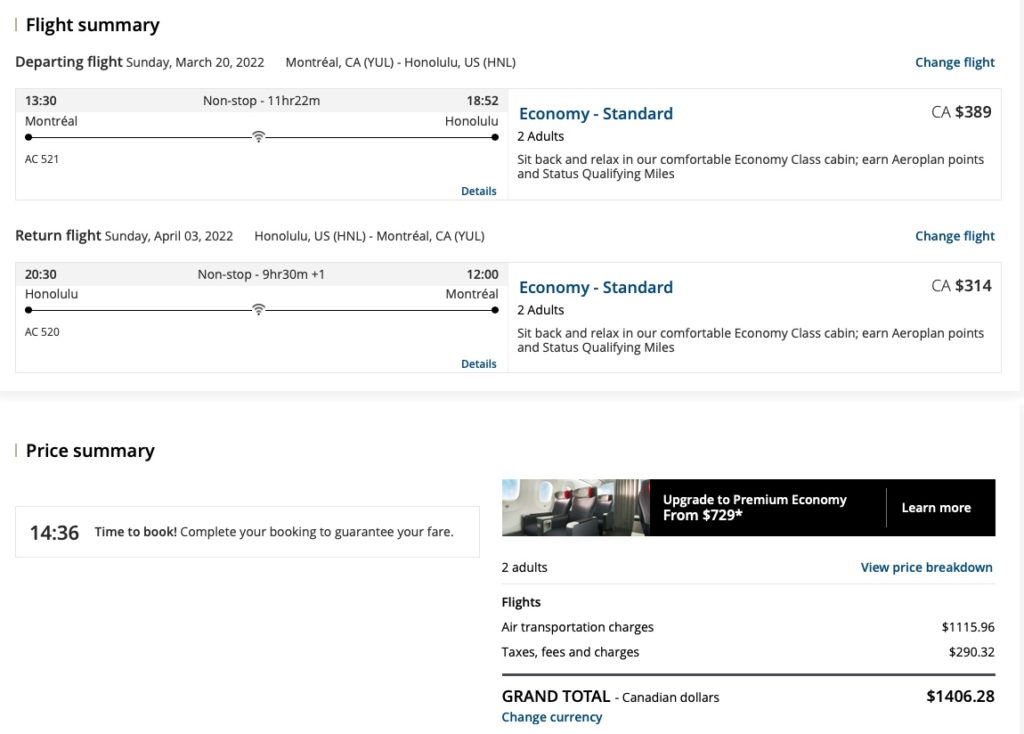Click the Honolulu arrival dot on return timeline
Viewport: 1024px width, 734px height.
26,311
